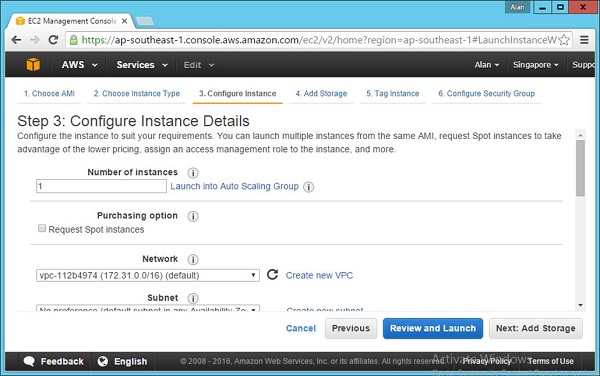Click the Review and Launch button
Viewport: 600px width, 376px height.
click(x=433, y=328)
